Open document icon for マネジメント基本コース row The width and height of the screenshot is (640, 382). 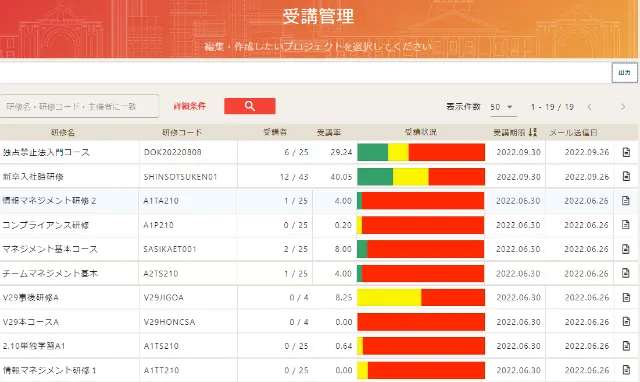pos(625,249)
